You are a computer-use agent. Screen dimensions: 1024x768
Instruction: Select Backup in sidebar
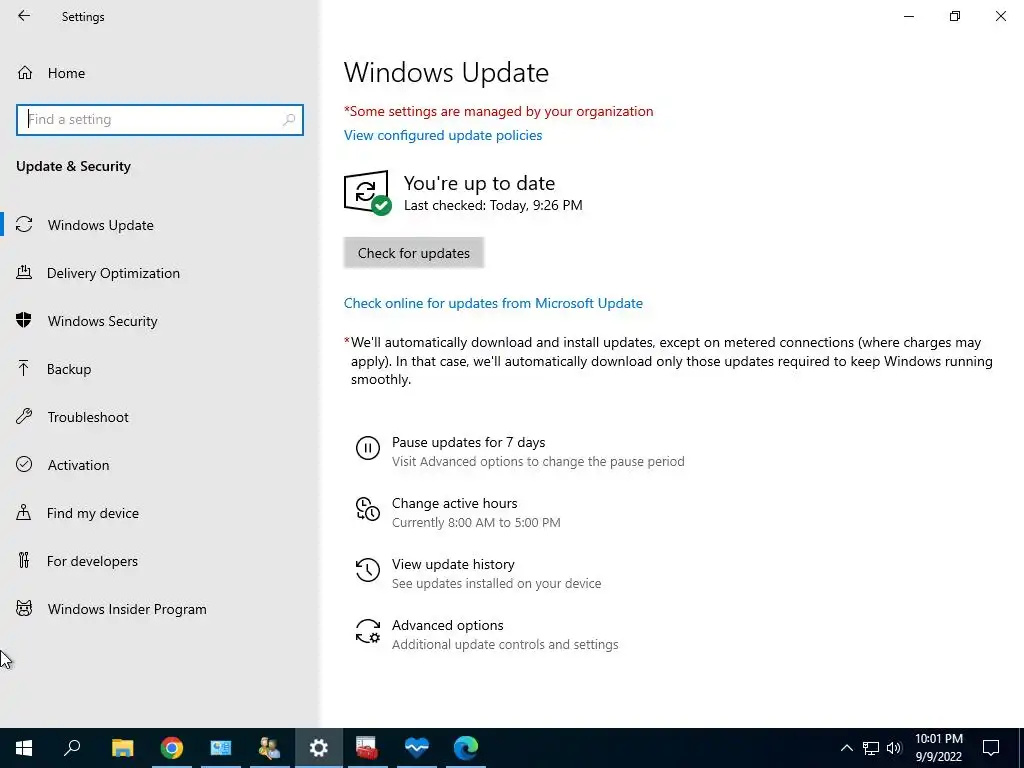69,369
